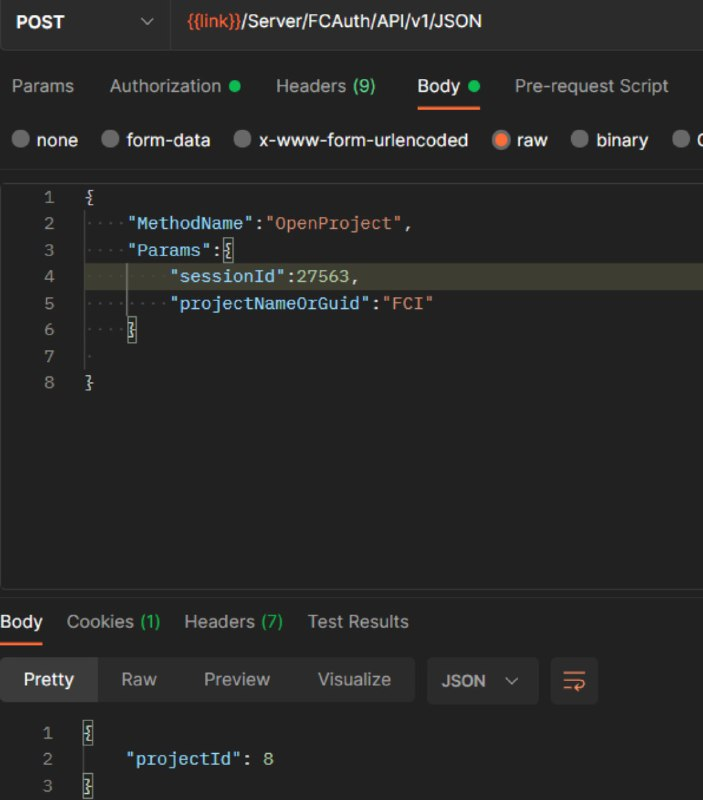703x800 pixels.
Task: Switch response view to Pretty
Action: pos(49,680)
